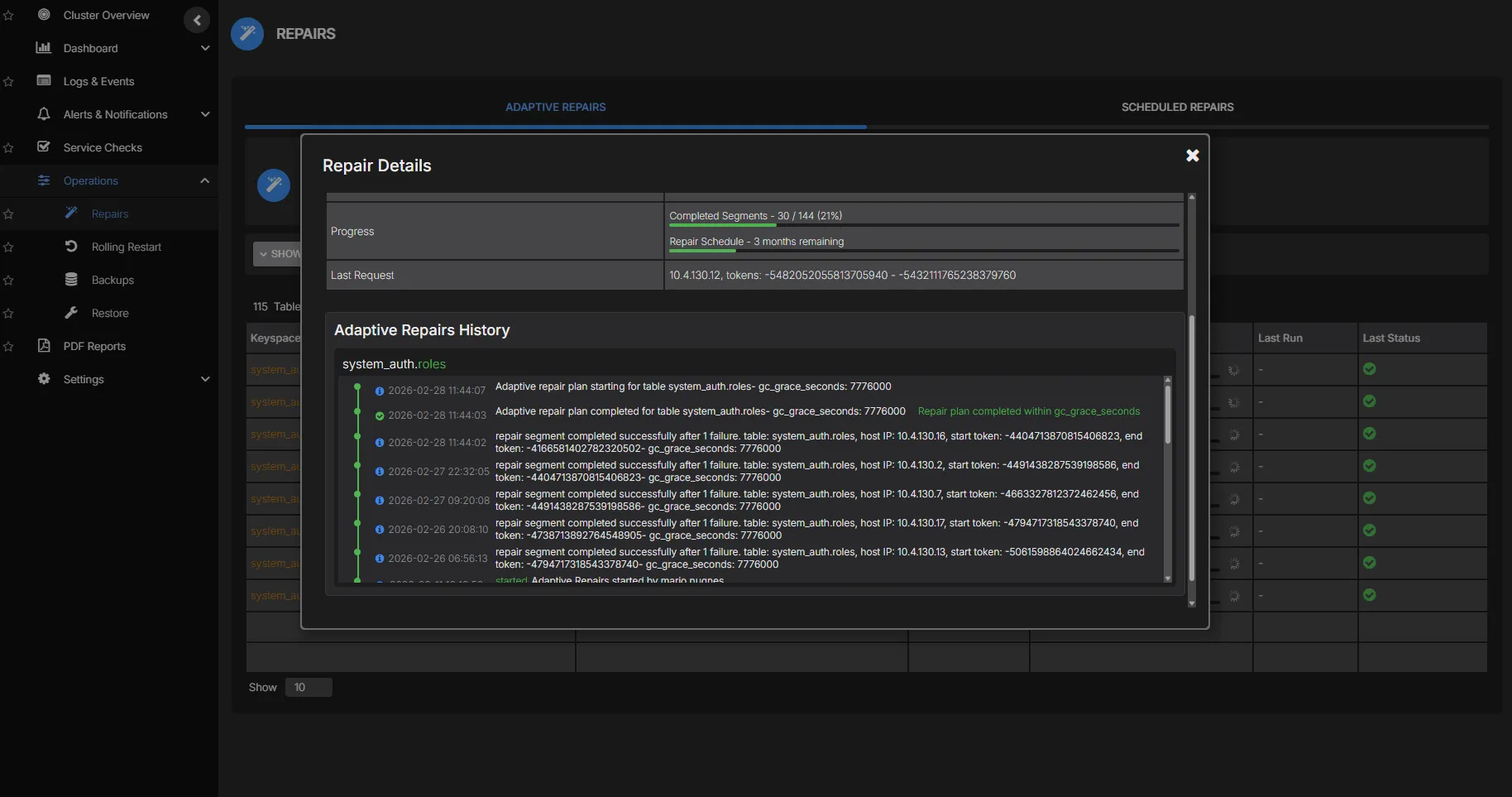Collapse the sidebar with back arrow button
The image size is (1512, 797).
tap(197, 20)
